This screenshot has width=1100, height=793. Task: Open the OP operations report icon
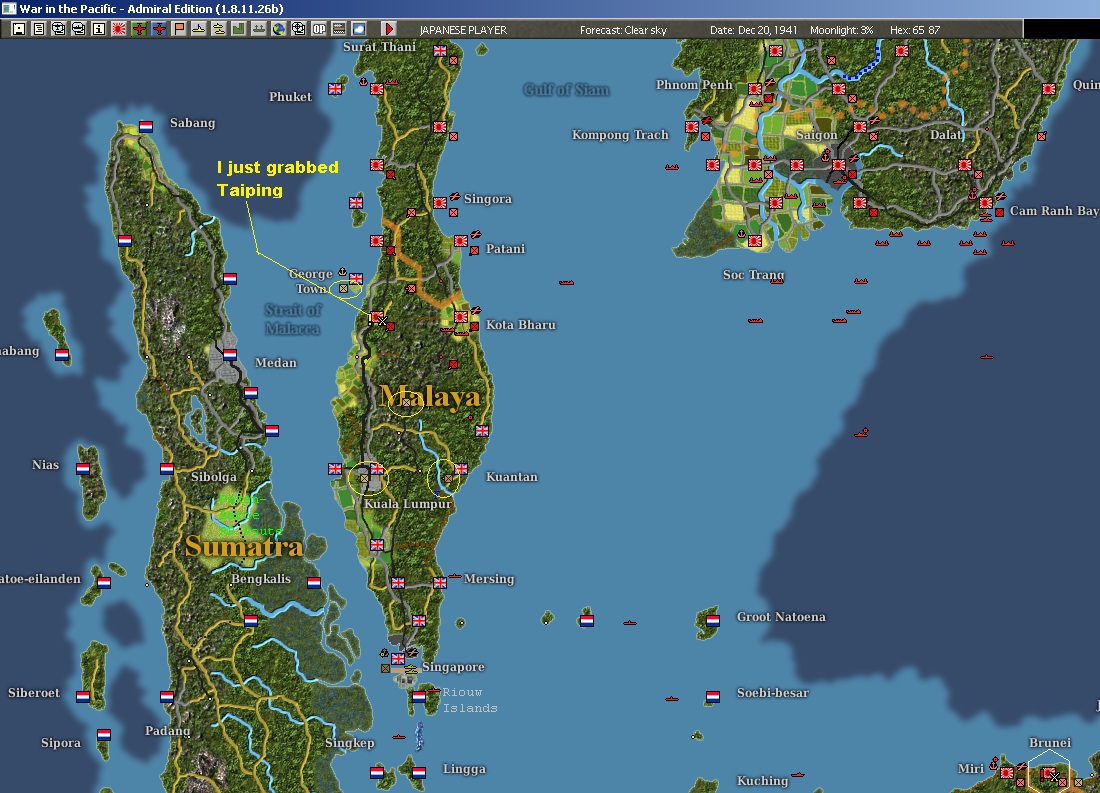coord(318,29)
